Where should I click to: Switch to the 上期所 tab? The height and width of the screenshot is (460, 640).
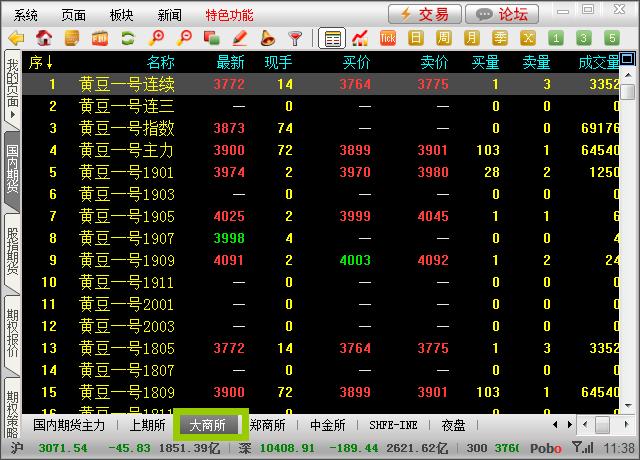click(148, 425)
